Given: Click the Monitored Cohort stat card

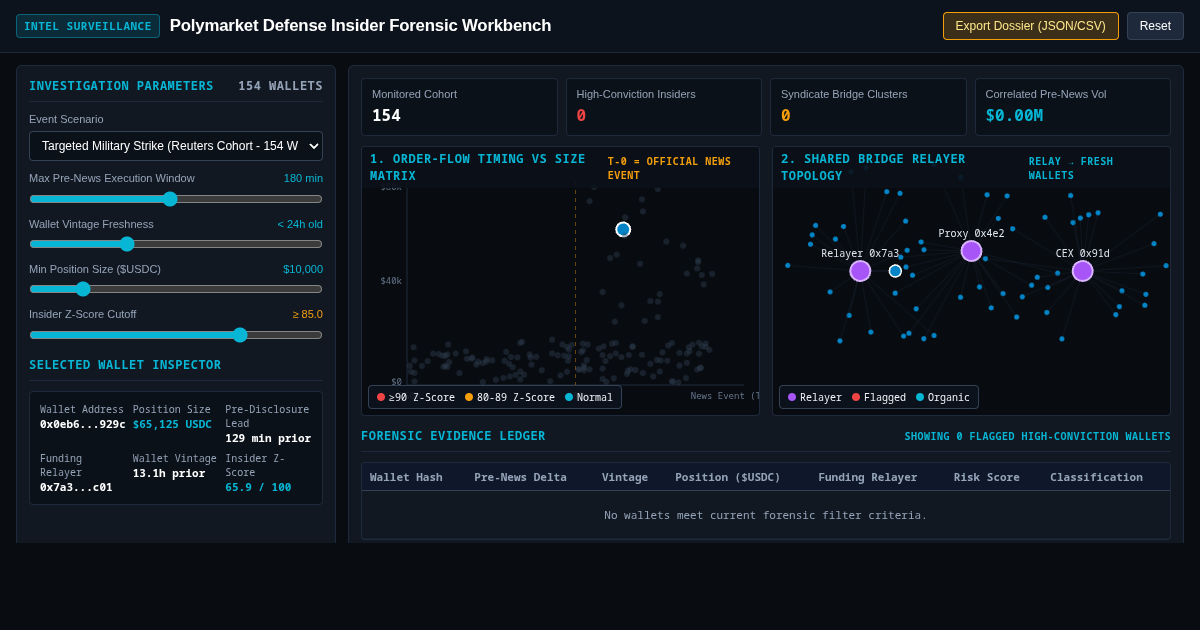Looking at the screenshot, I should coord(459,107).
